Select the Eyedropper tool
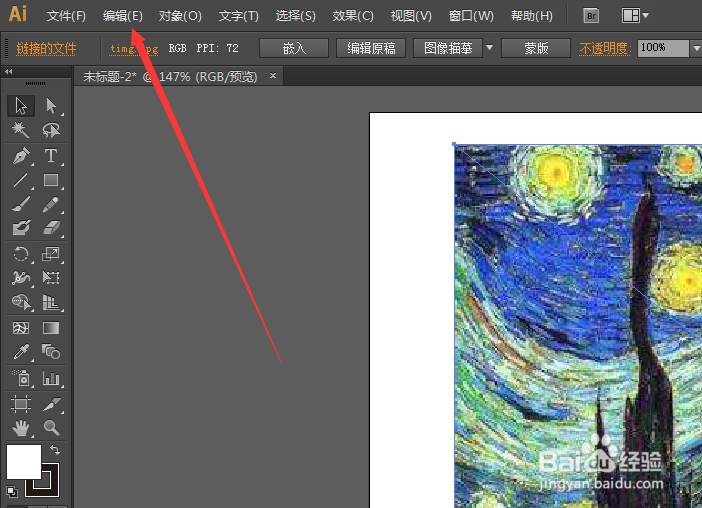 point(21,352)
